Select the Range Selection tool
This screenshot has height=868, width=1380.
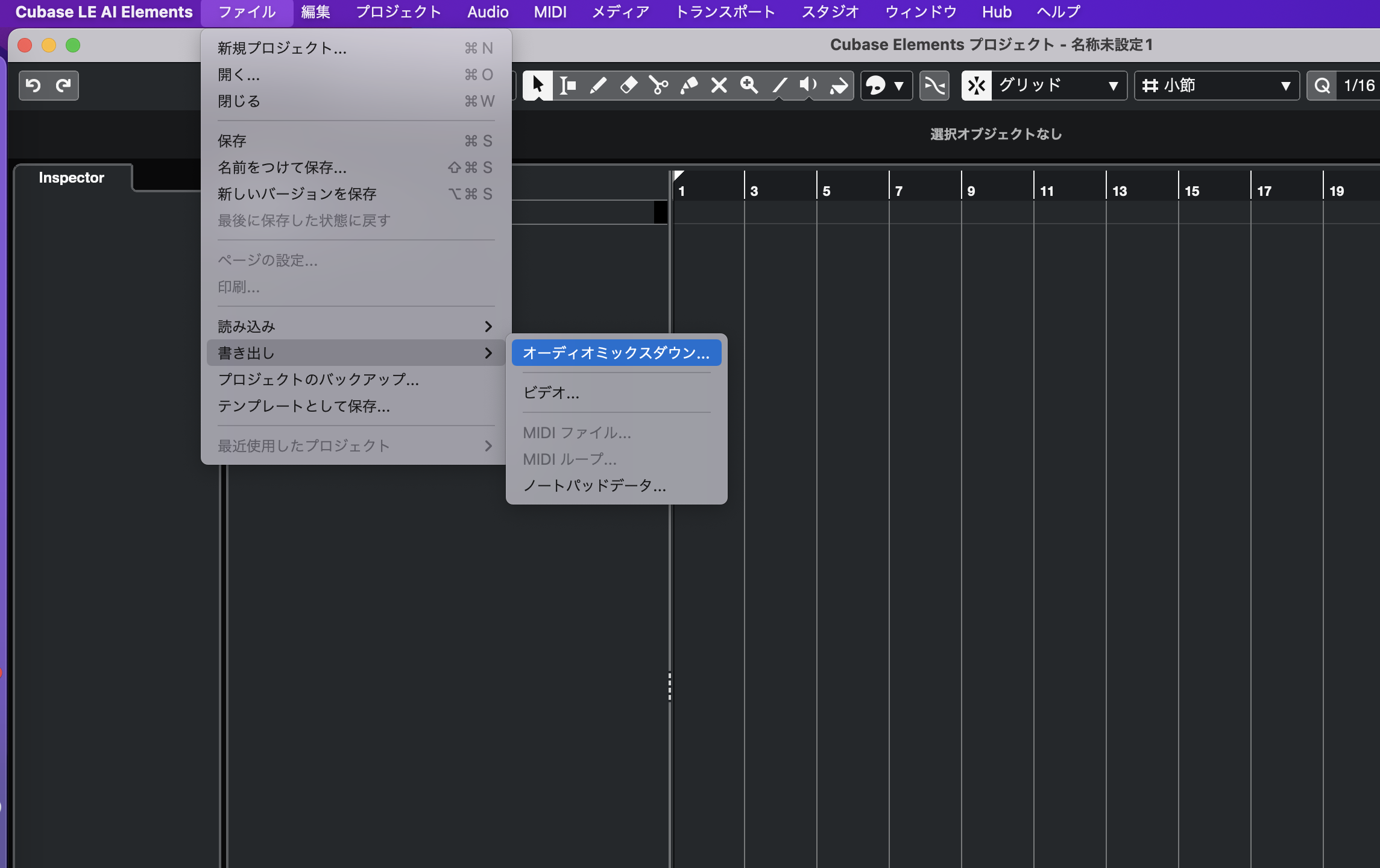[568, 86]
